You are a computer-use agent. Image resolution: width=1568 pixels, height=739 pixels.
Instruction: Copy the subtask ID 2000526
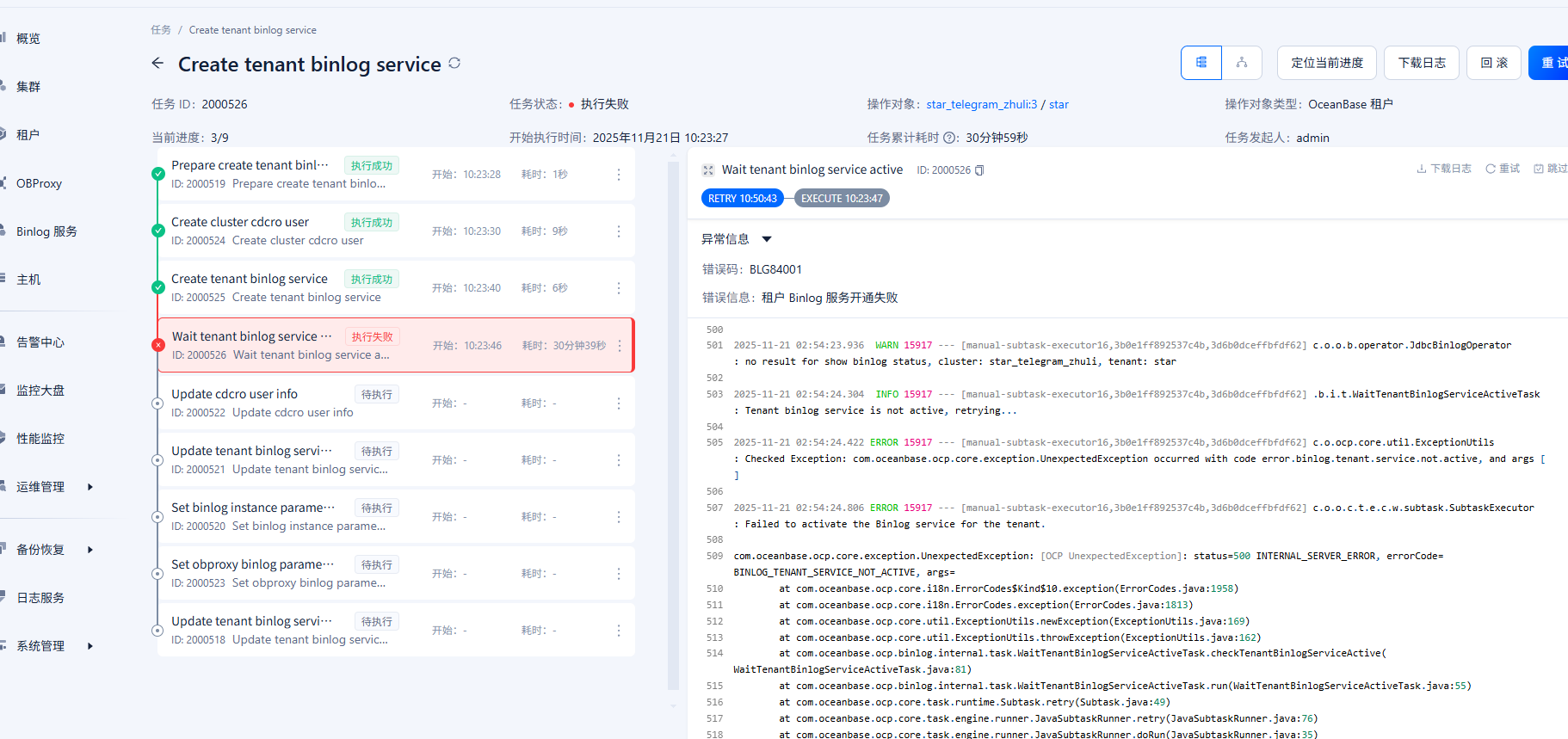tap(979, 170)
